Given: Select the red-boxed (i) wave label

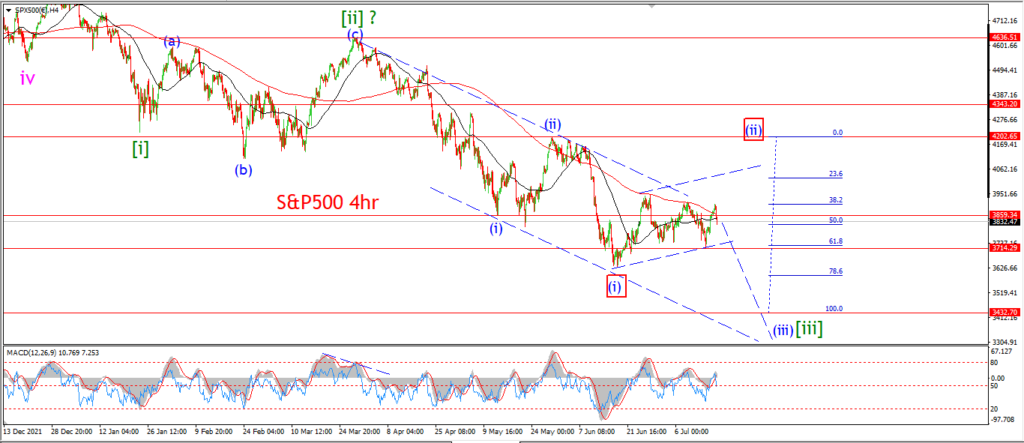Looking at the screenshot, I should [616, 286].
